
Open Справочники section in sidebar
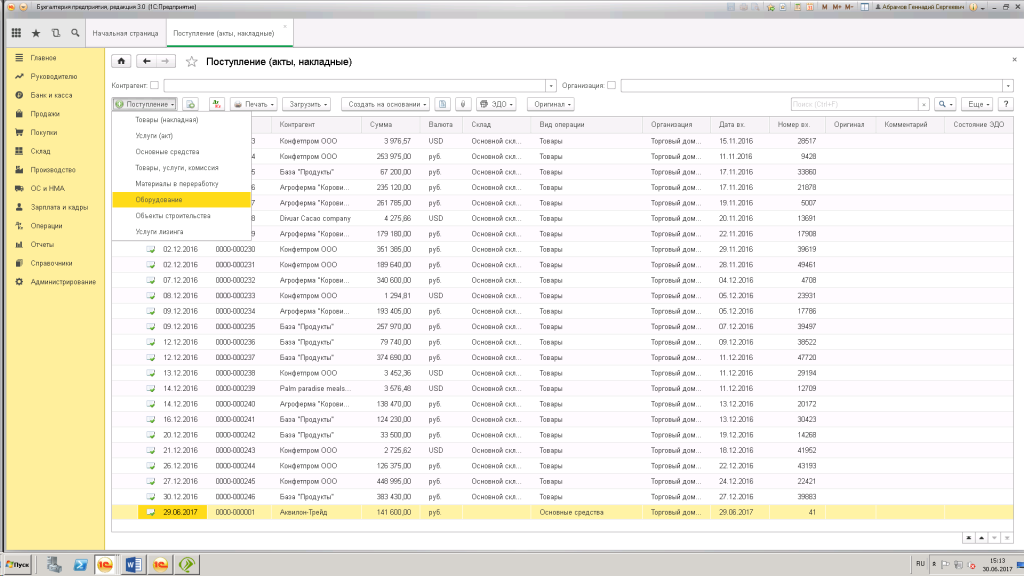point(51,263)
